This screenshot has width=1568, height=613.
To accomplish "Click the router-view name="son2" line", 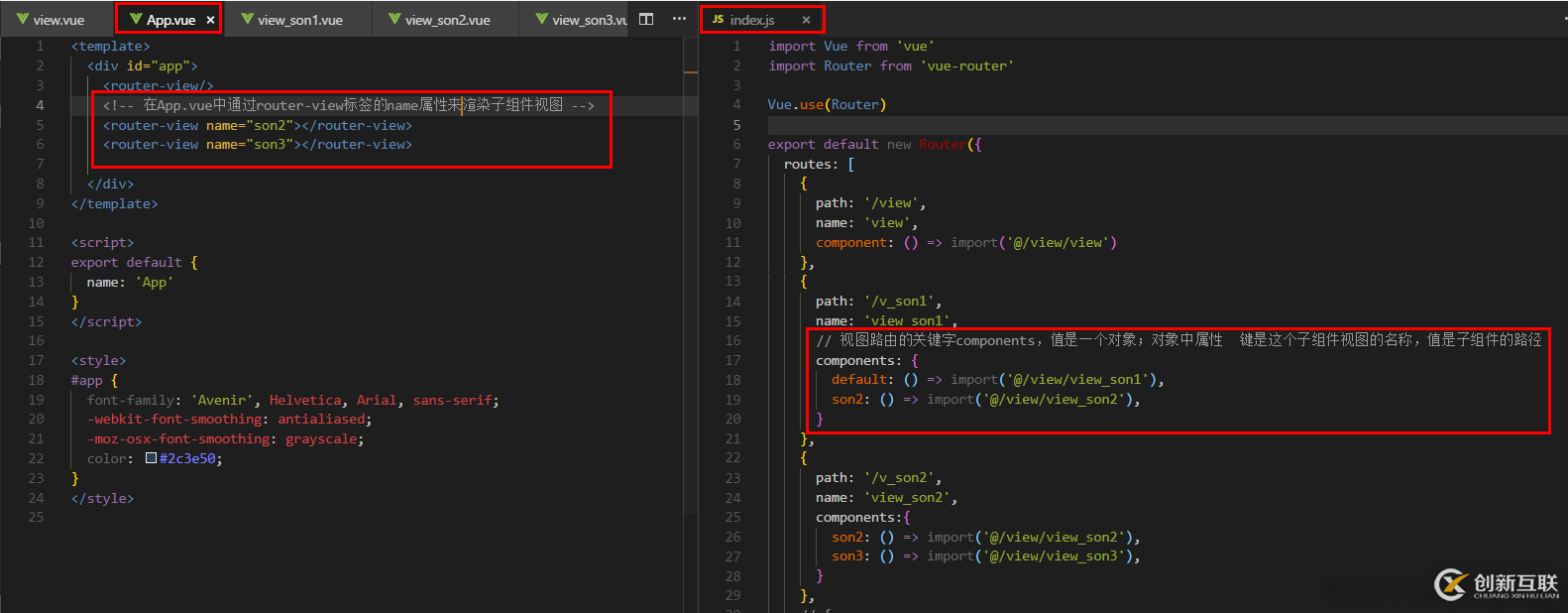I will coord(258,125).
